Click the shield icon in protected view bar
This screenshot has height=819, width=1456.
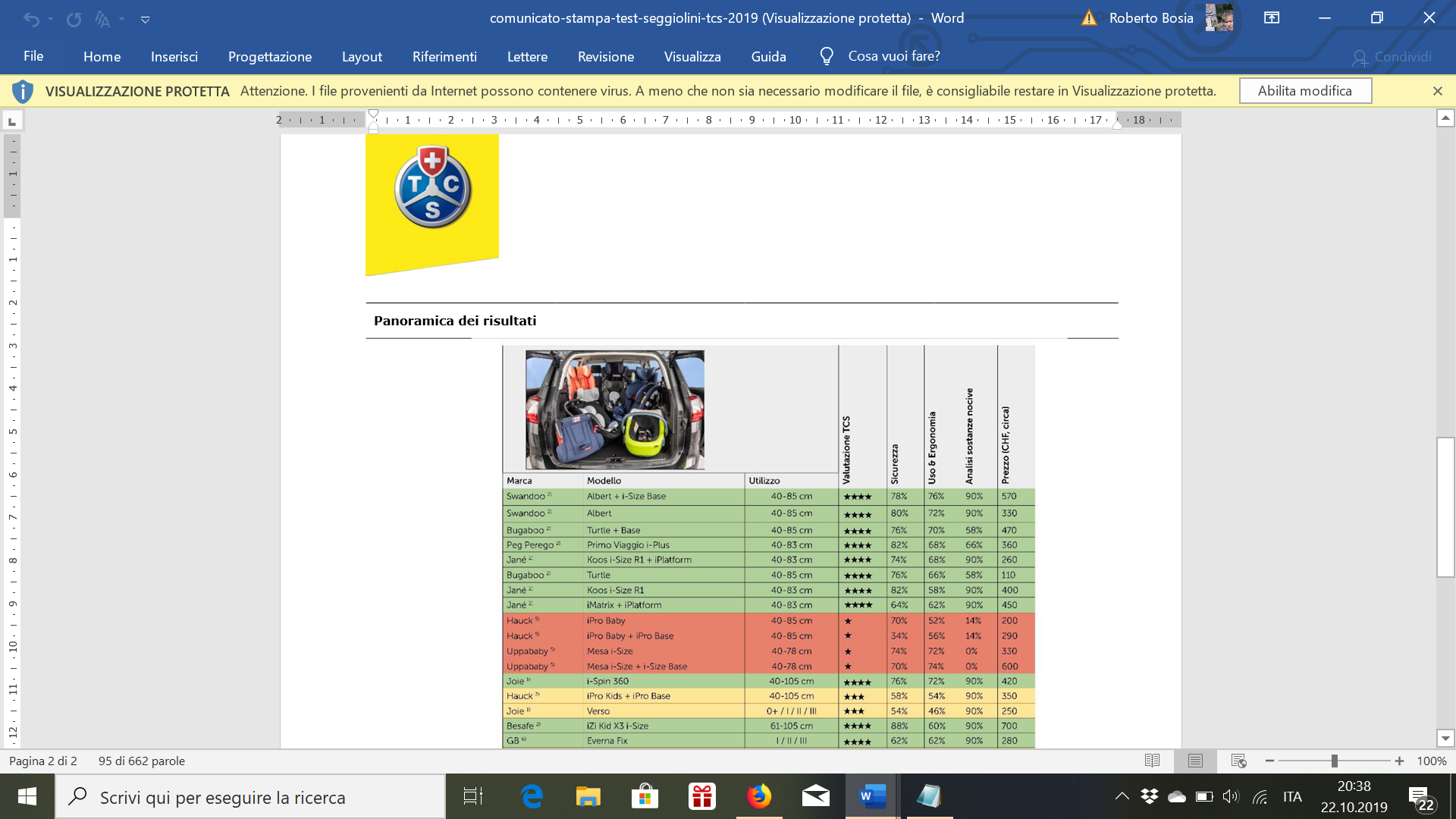[23, 91]
